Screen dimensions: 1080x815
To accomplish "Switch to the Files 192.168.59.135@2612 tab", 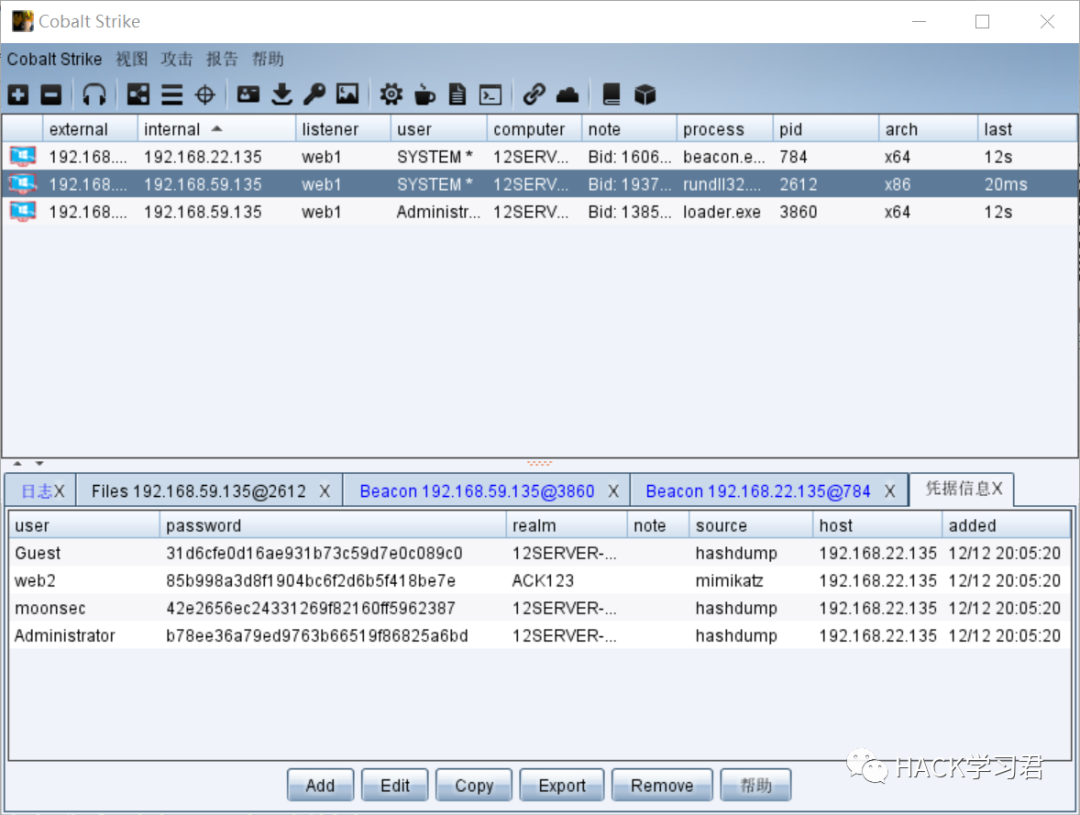I will point(198,491).
